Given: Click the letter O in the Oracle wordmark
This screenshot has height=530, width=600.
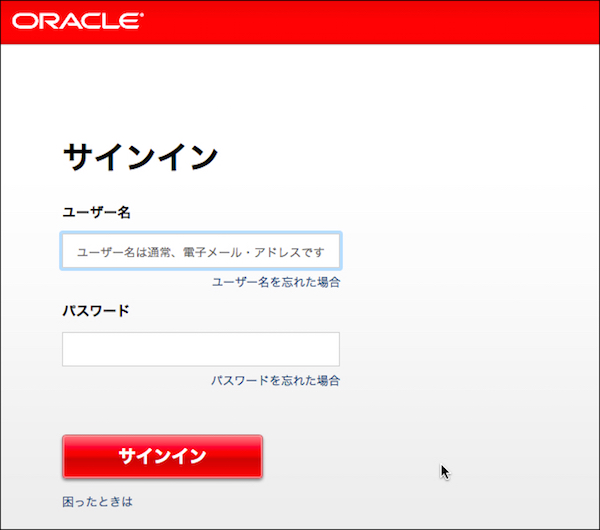Looking at the screenshot, I should [23, 21].
